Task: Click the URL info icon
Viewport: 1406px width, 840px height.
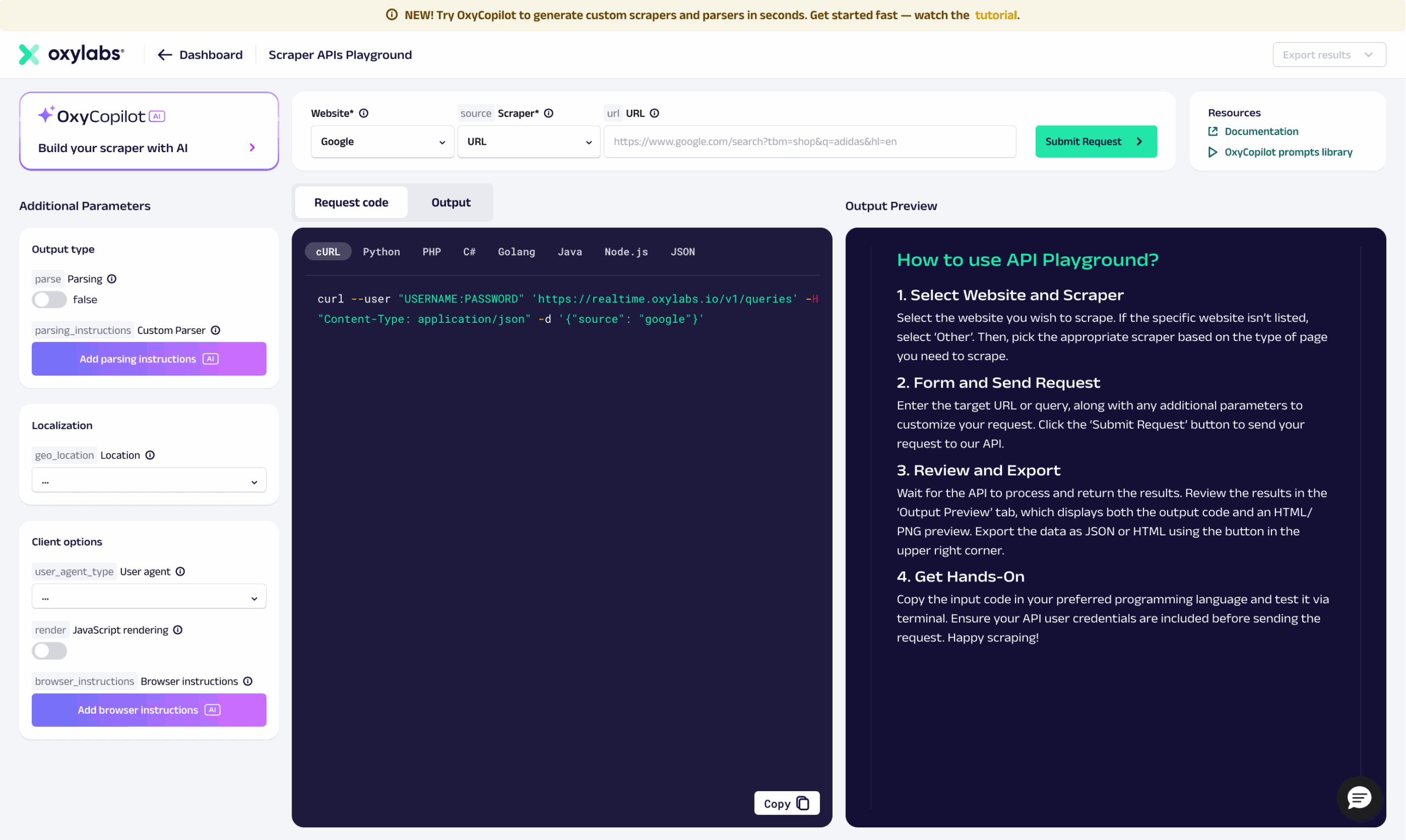Action: coord(655,113)
